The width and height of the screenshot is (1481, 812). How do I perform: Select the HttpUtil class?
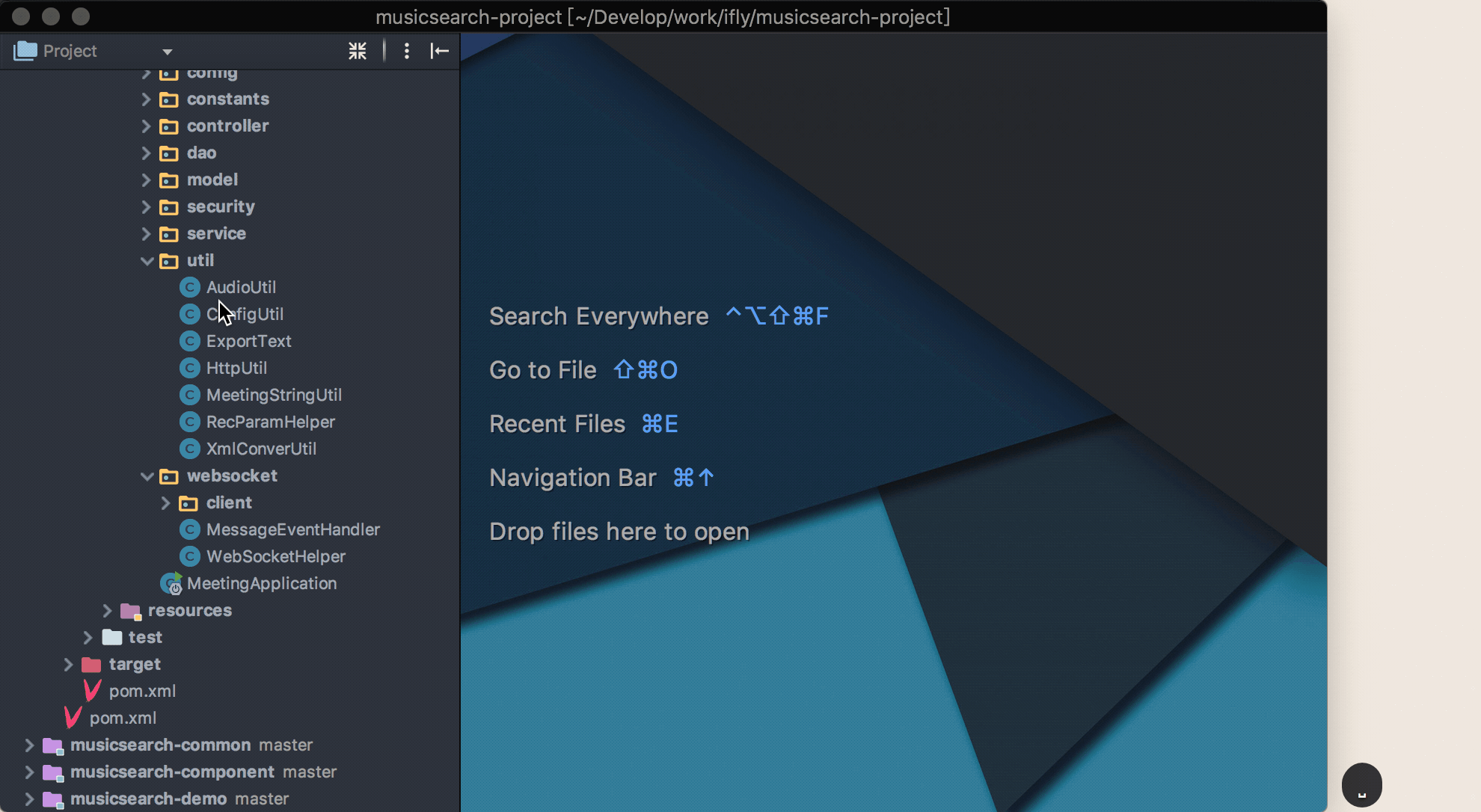click(x=236, y=368)
